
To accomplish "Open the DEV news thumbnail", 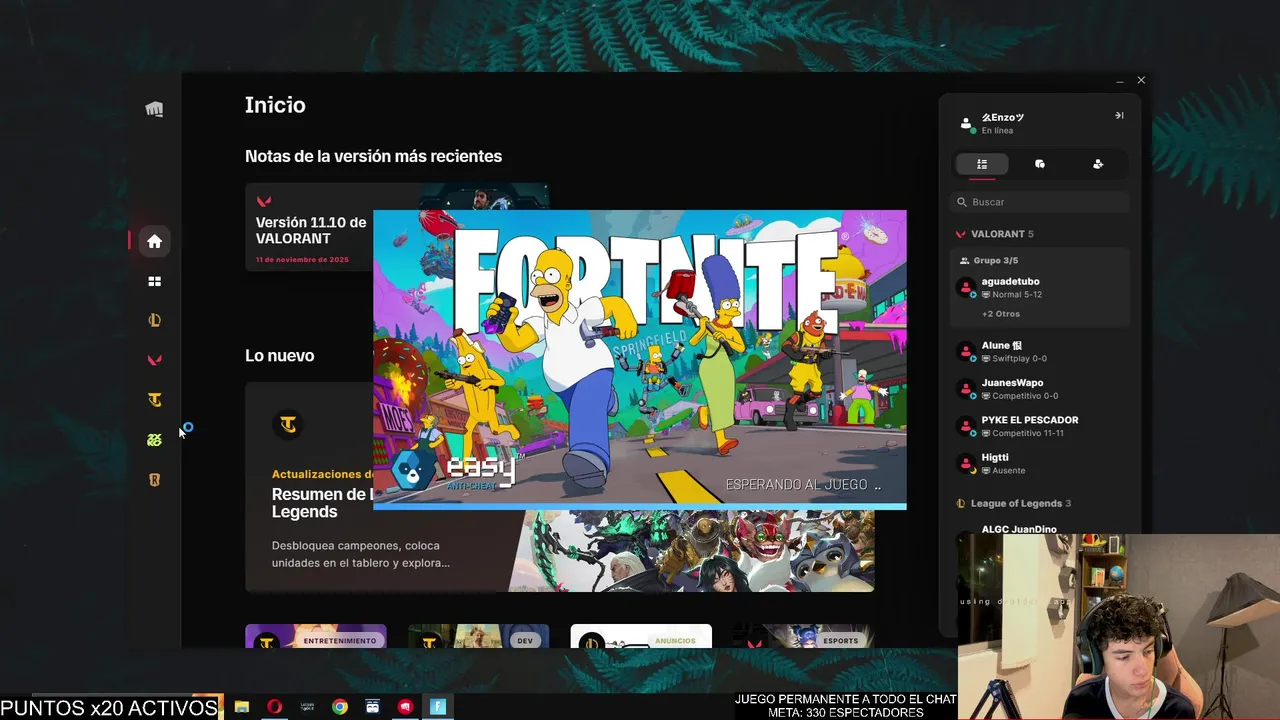I will 478,636.
